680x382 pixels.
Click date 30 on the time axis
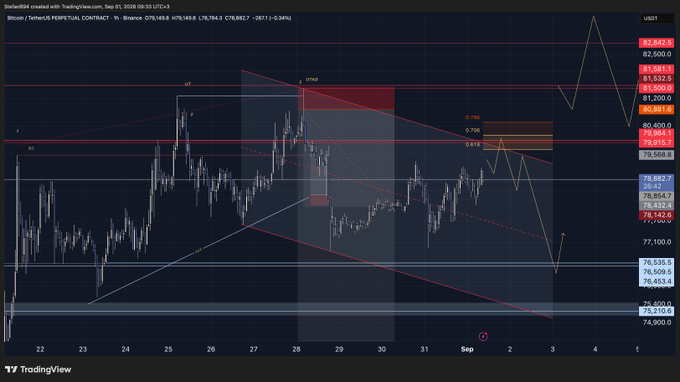(382, 349)
